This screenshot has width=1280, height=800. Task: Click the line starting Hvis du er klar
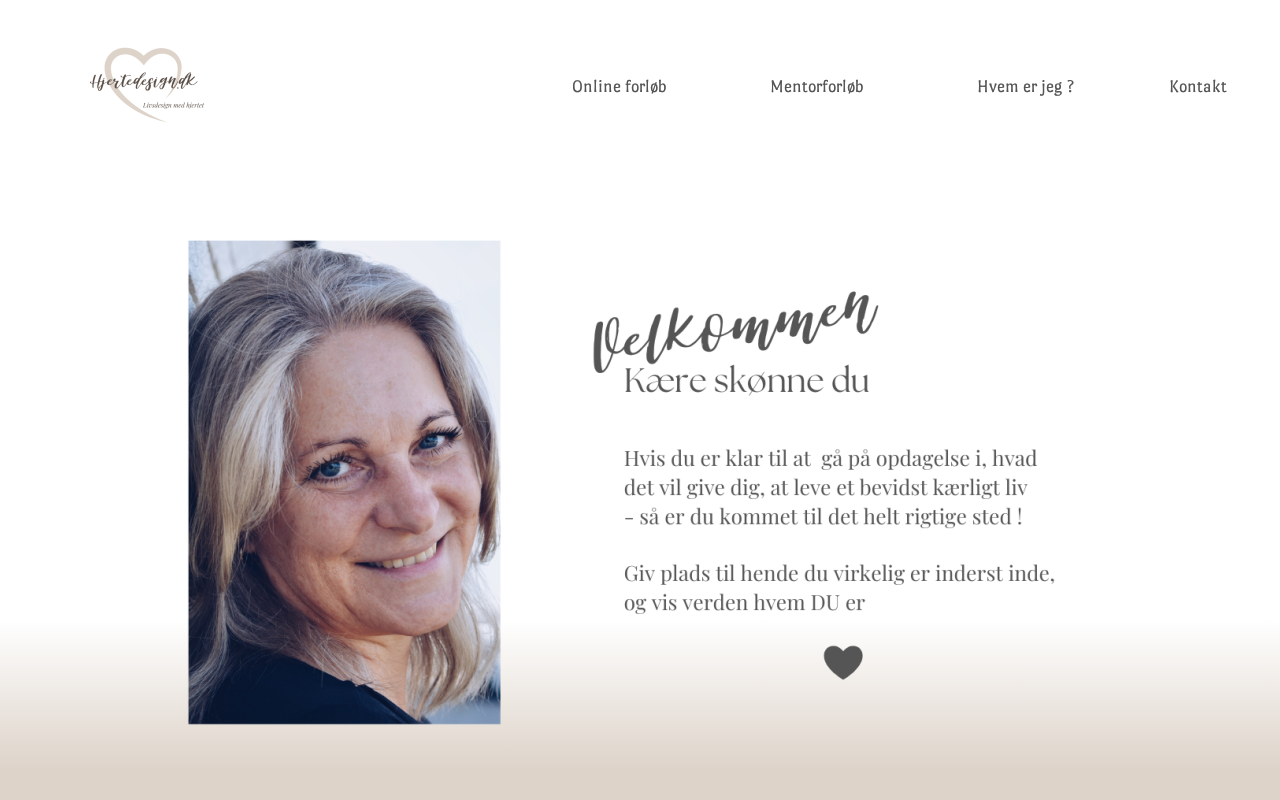pos(830,459)
